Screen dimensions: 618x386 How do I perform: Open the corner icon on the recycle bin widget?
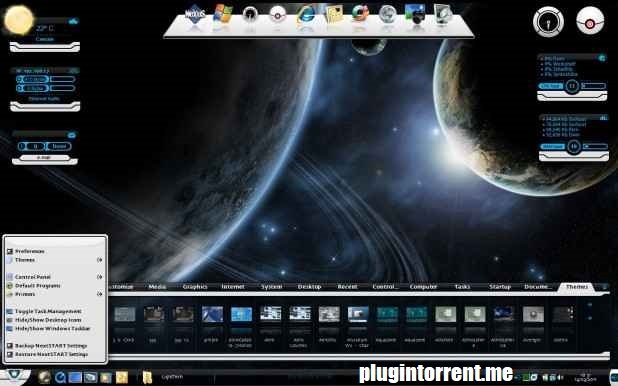pyautogui.click(x=71, y=135)
